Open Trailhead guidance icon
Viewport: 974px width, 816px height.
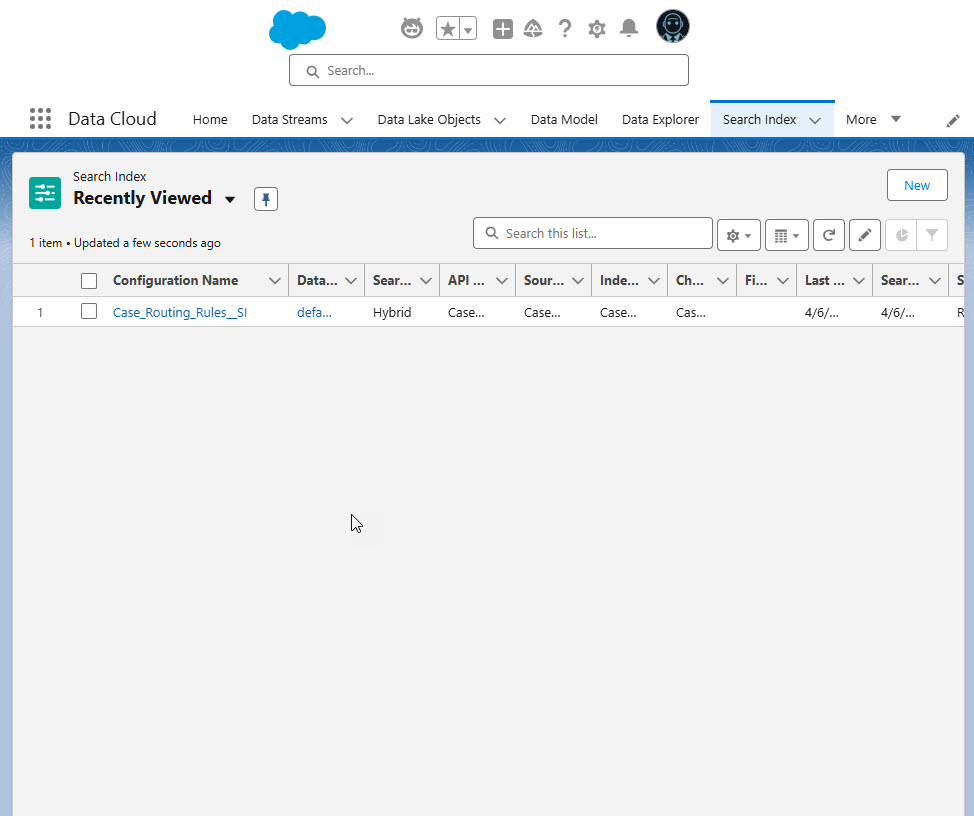533,29
